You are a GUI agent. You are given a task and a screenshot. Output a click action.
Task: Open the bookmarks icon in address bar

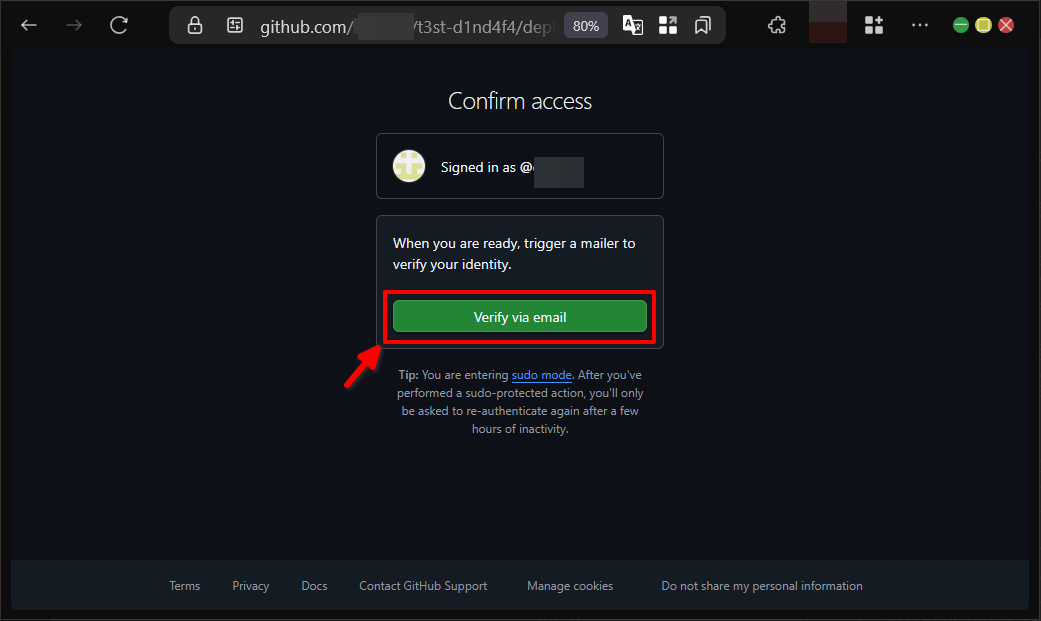[x=702, y=25]
